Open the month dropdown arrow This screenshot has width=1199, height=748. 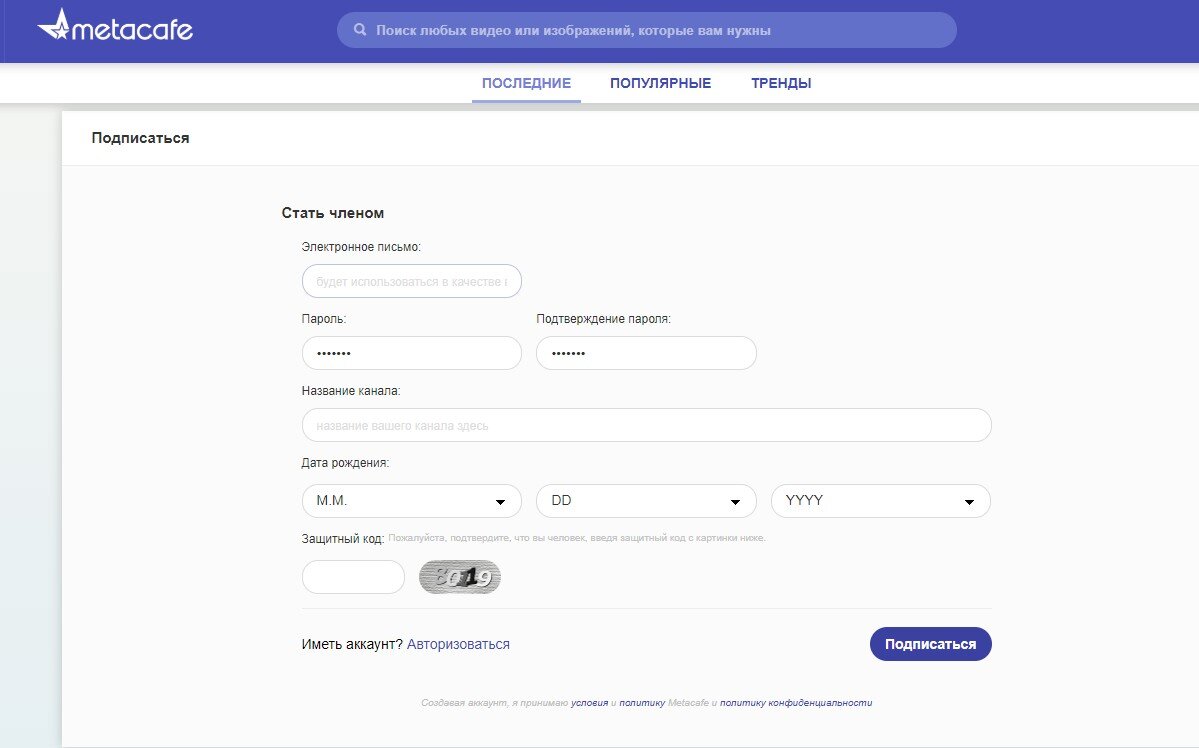(500, 502)
